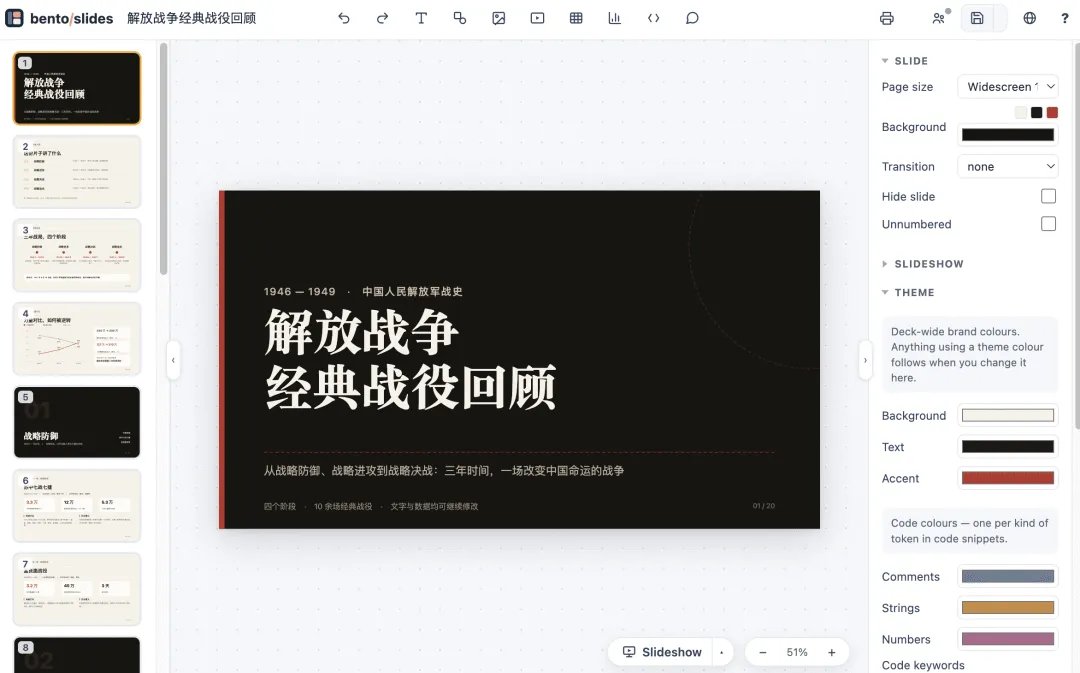Viewport: 1080px width, 673px height.
Task: Collapse the SLIDE section
Action: tap(904, 61)
